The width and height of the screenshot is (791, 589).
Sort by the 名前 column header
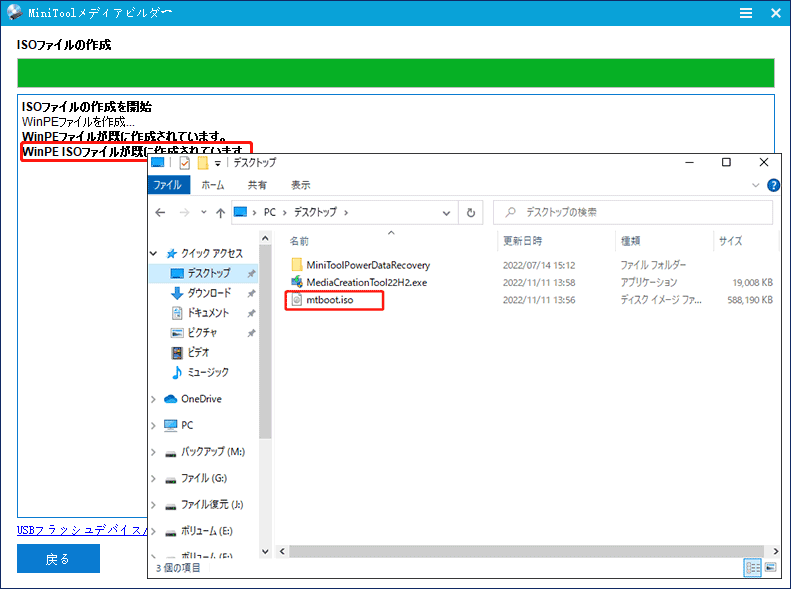(299, 241)
